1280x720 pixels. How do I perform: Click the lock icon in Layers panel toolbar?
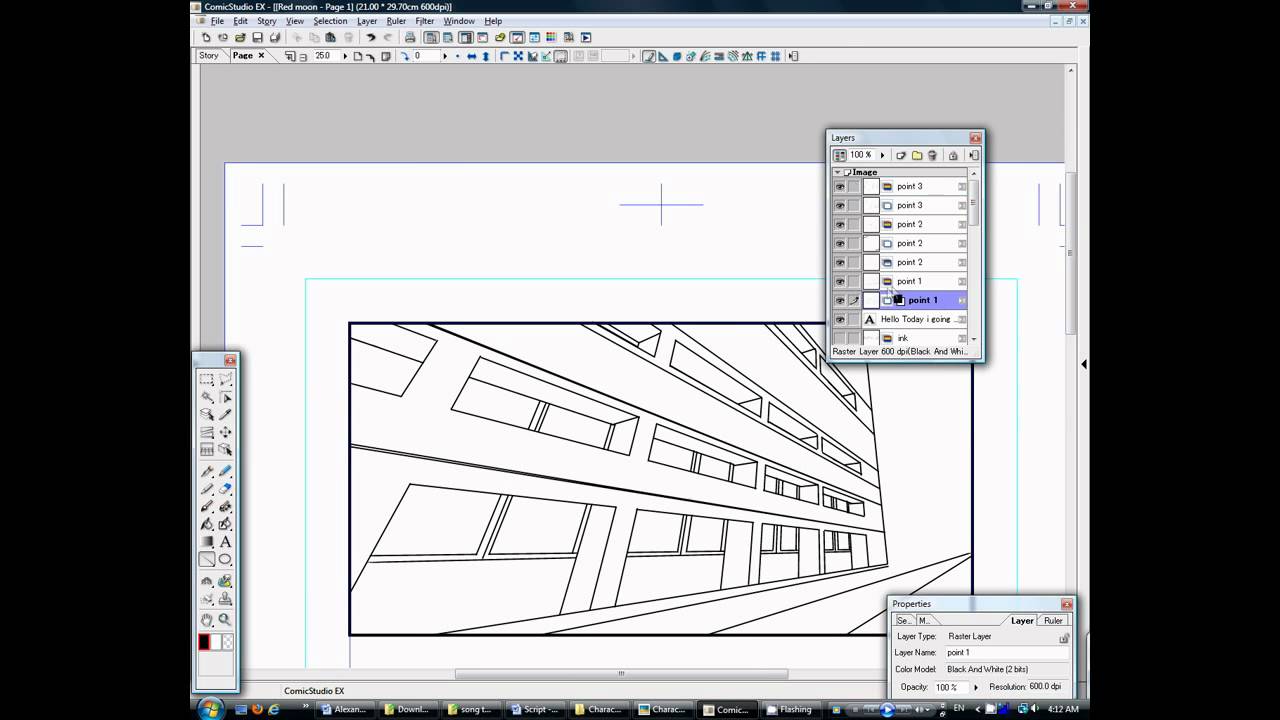pos(953,155)
